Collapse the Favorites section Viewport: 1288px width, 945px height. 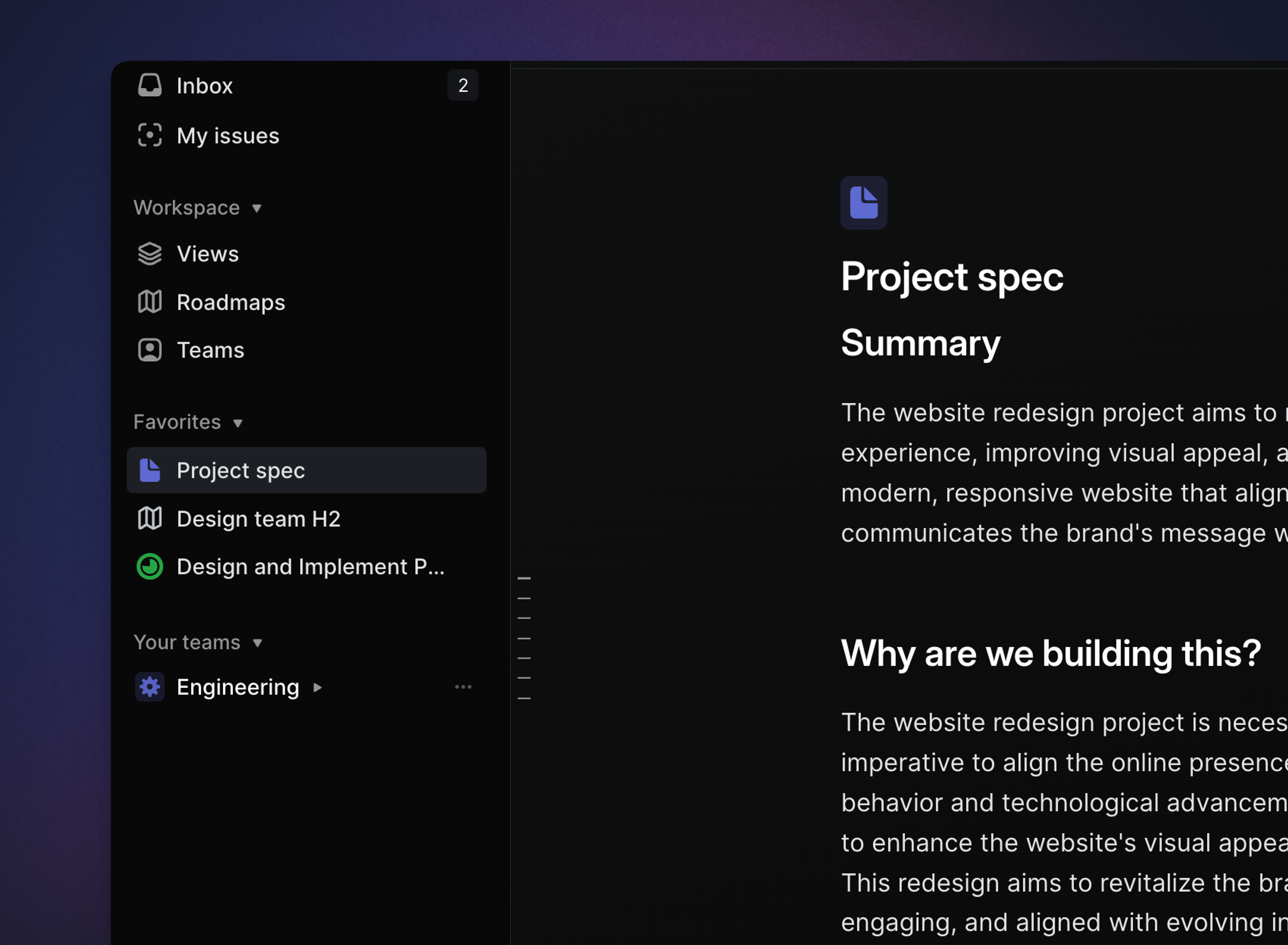click(237, 423)
